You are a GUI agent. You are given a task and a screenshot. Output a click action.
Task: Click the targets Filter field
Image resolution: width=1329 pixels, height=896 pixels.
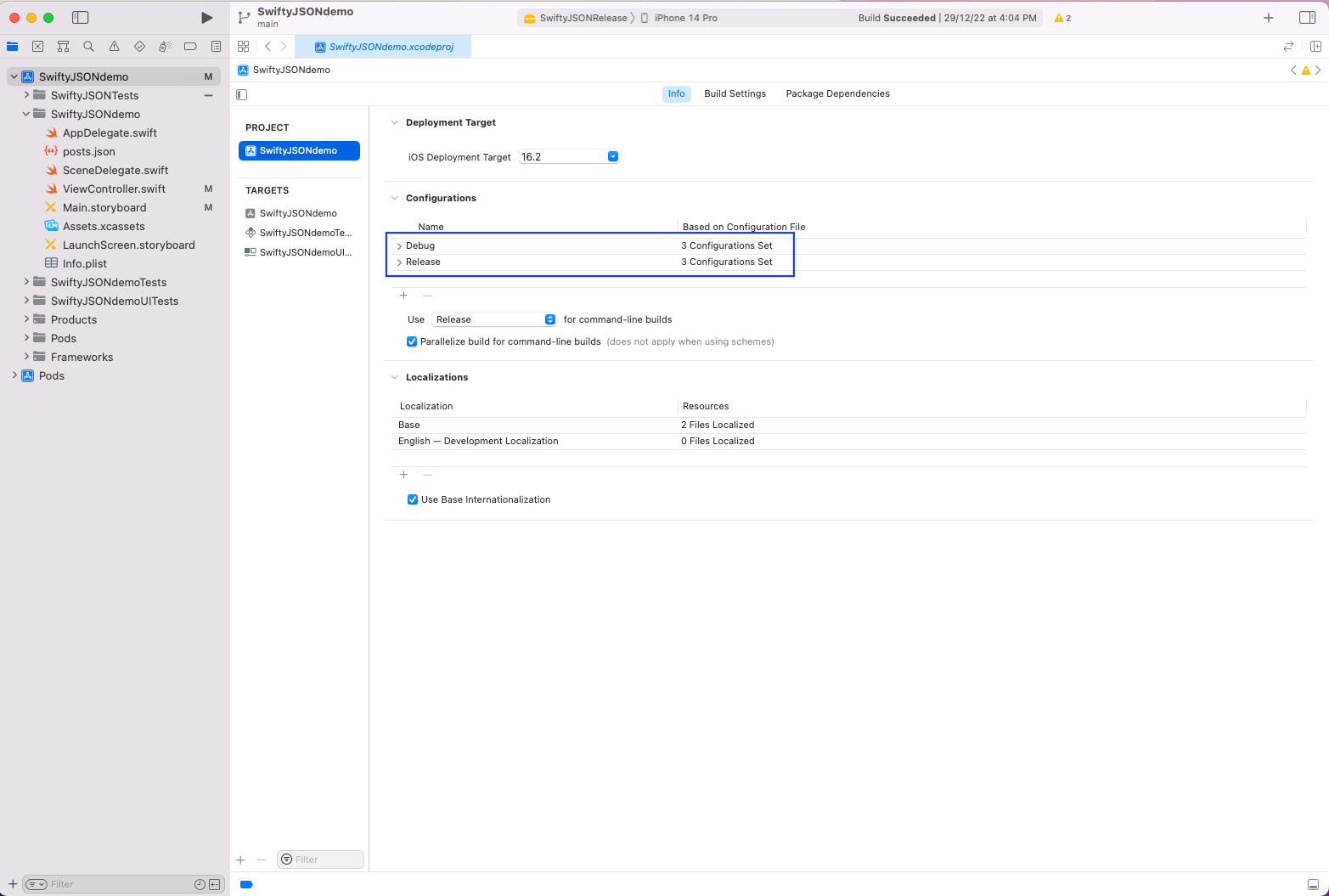tap(321, 859)
